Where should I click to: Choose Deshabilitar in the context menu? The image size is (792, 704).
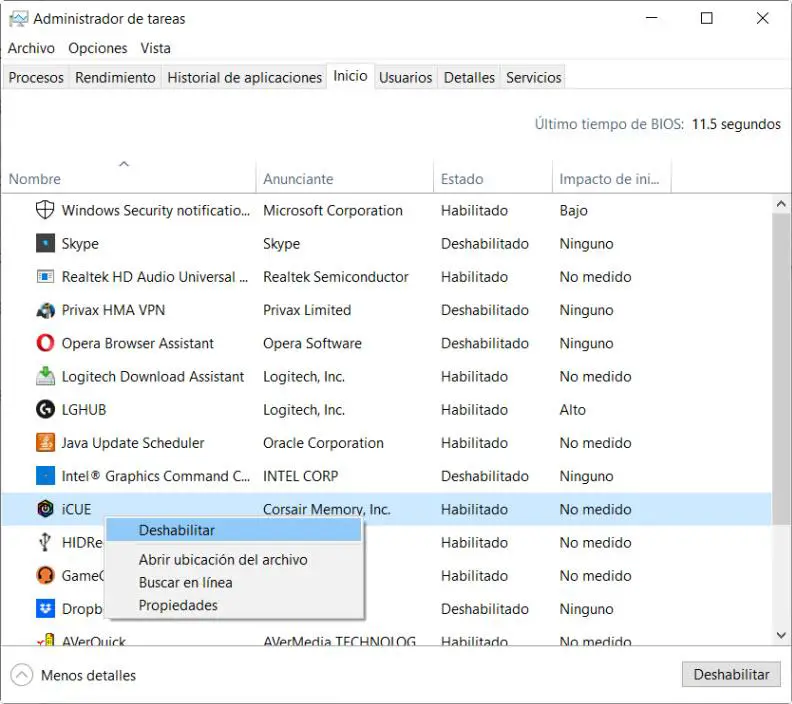coord(177,530)
